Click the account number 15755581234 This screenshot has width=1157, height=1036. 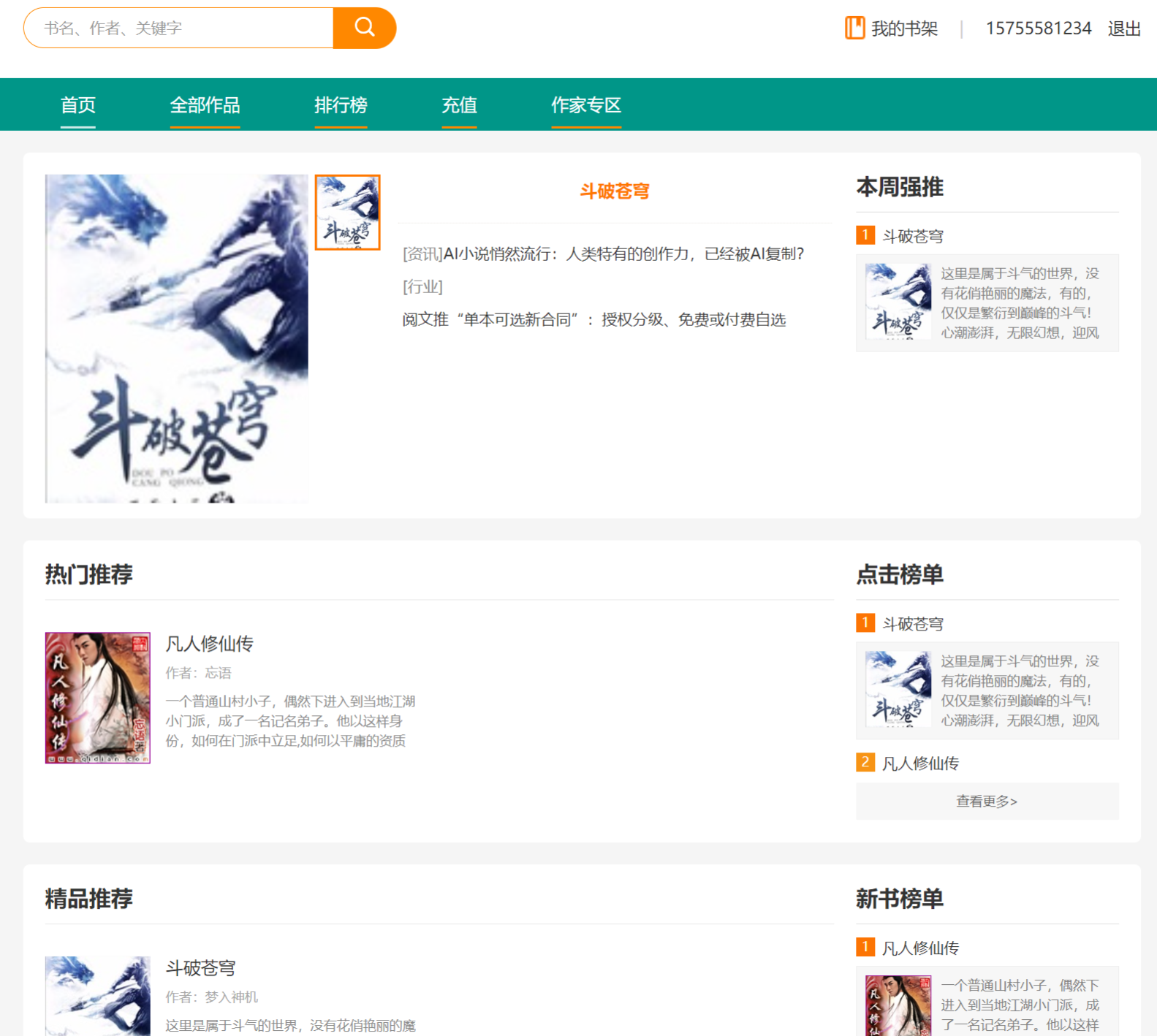coord(1039,28)
